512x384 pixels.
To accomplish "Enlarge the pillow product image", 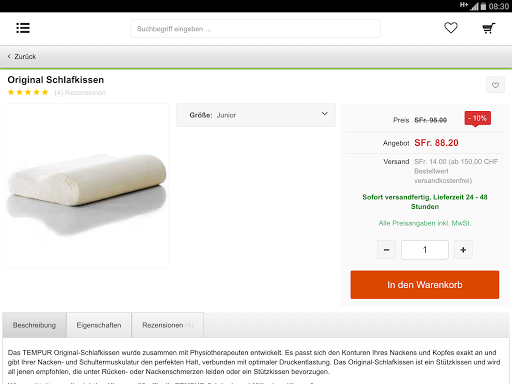I will [x=87, y=185].
